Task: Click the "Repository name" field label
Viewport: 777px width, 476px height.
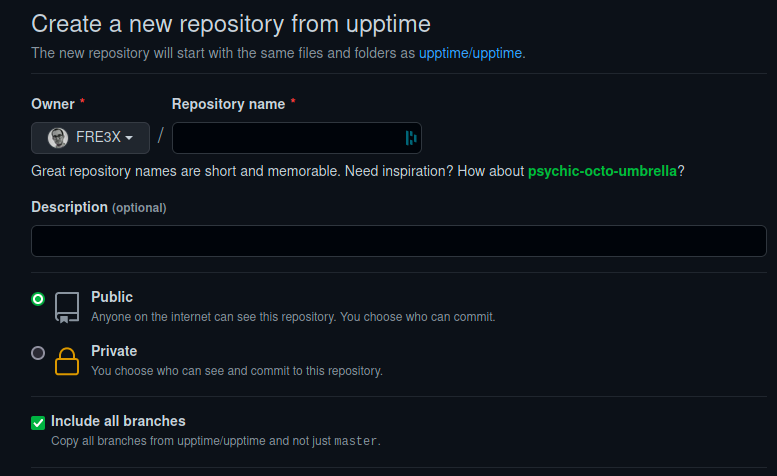Action: [229, 104]
